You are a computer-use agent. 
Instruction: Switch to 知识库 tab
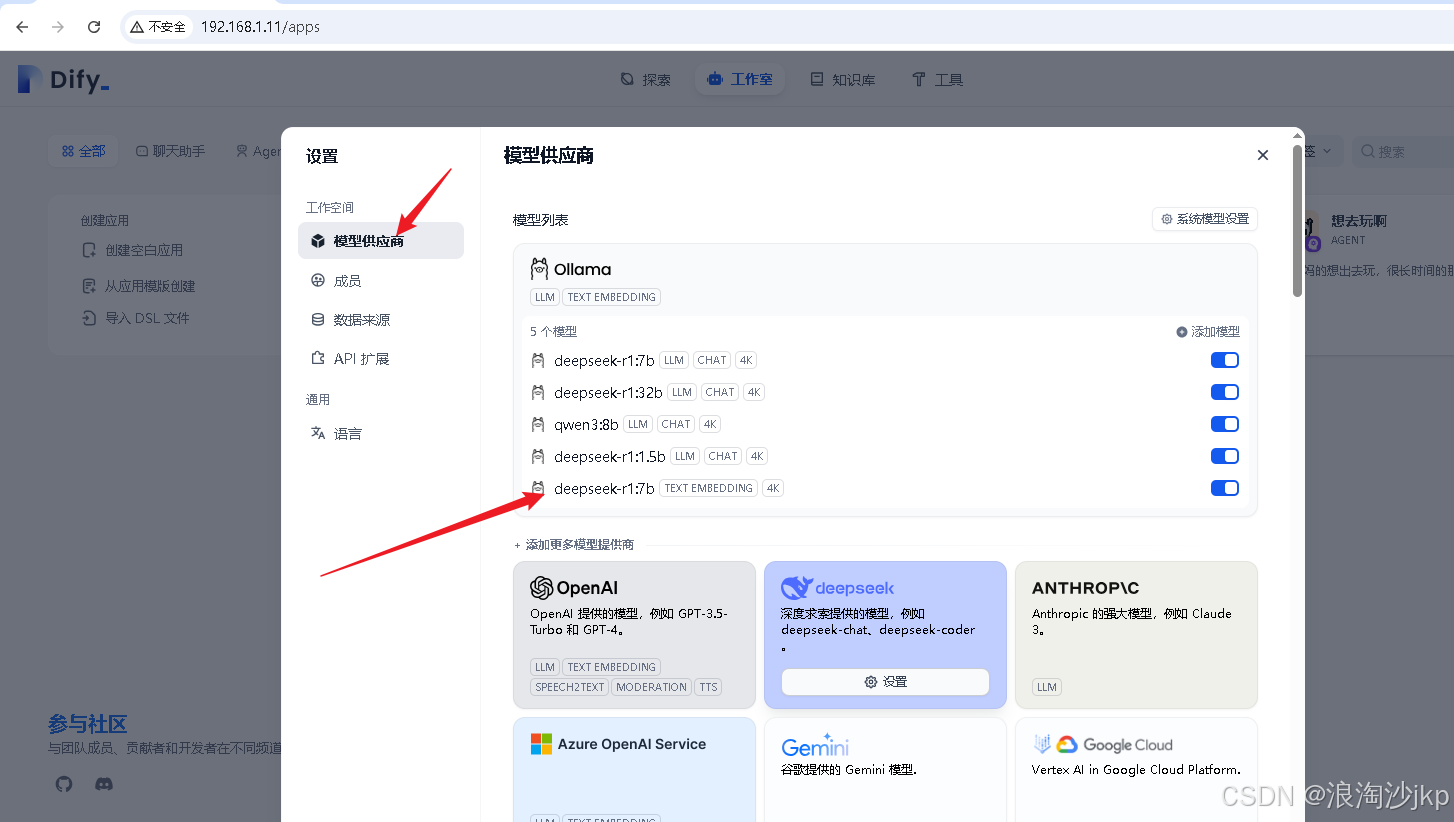click(843, 79)
